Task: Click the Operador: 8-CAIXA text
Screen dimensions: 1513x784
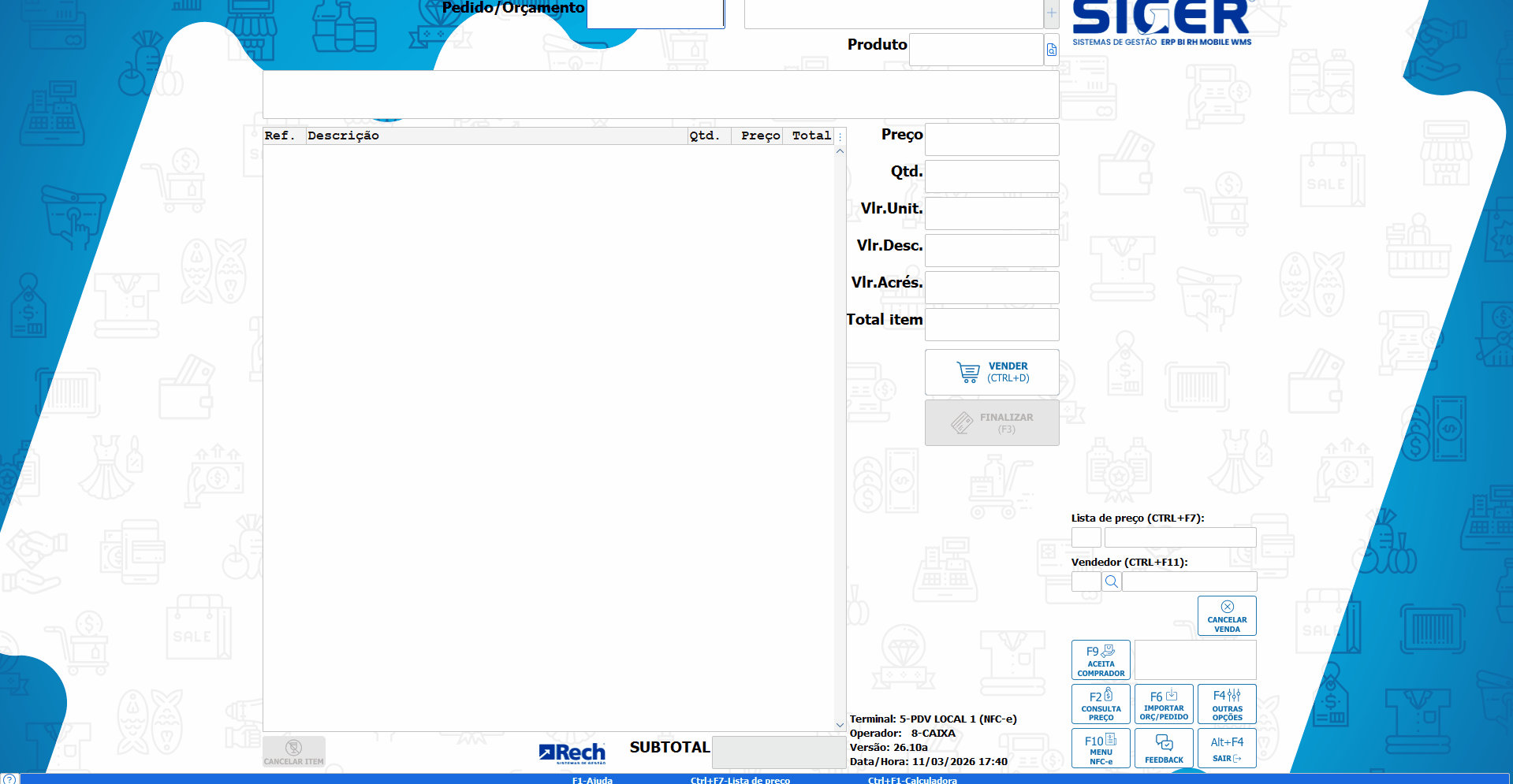Action: (903, 734)
